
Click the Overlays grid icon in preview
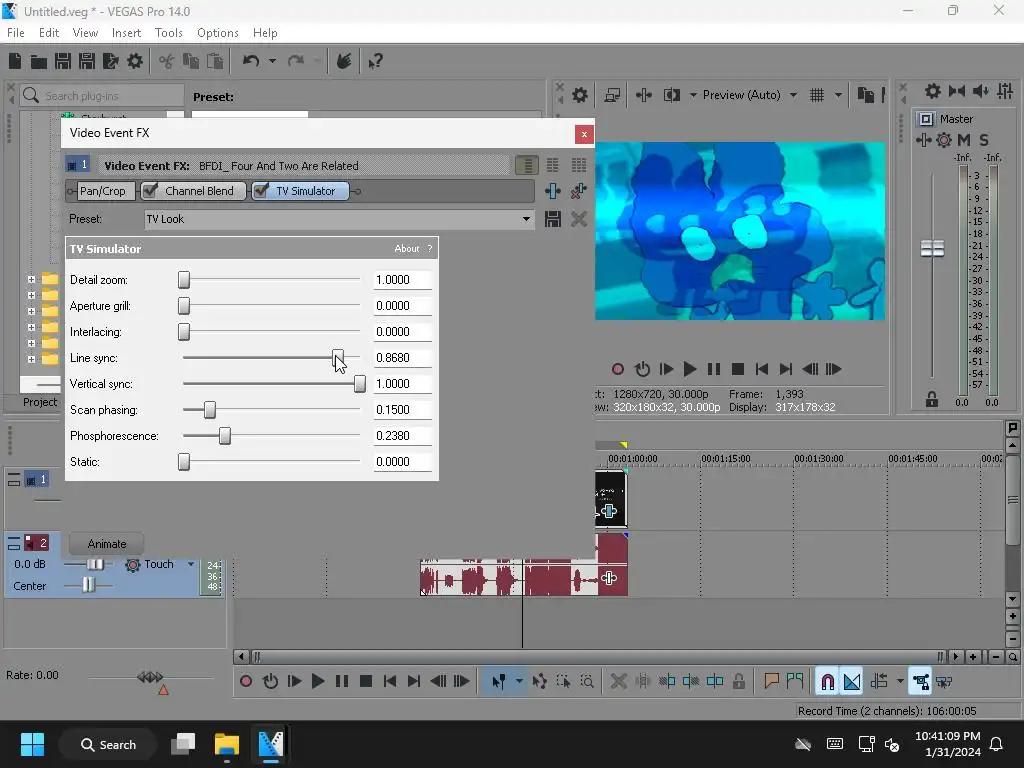click(816, 95)
